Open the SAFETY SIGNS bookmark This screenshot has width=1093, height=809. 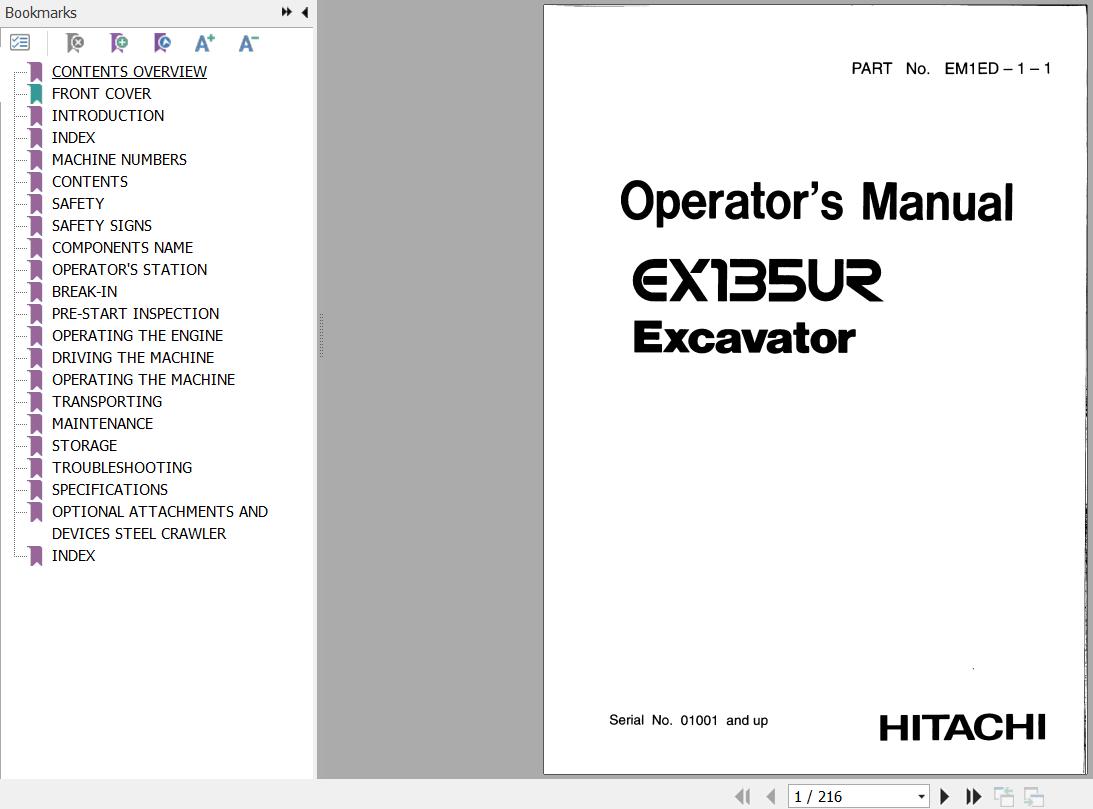(102, 226)
